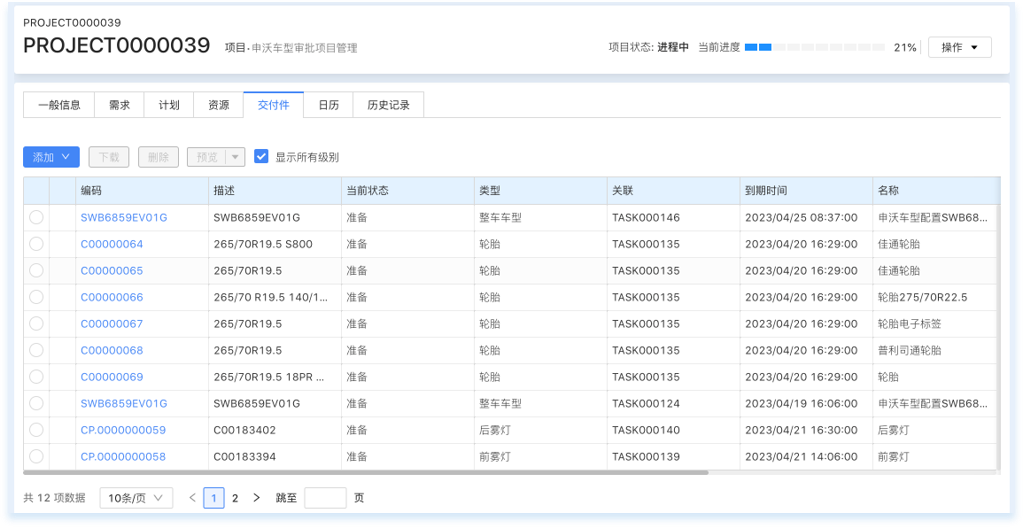This screenshot has width=1023, height=527.
Task: Uncheck the 显示所有级别 checkbox
Action: tap(262, 157)
